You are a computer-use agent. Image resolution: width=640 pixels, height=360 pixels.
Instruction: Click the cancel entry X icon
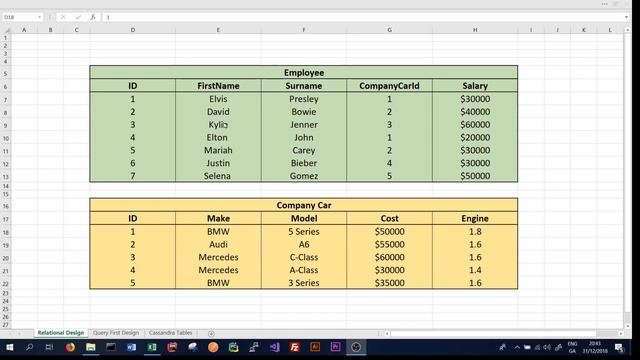pos(63,17)
